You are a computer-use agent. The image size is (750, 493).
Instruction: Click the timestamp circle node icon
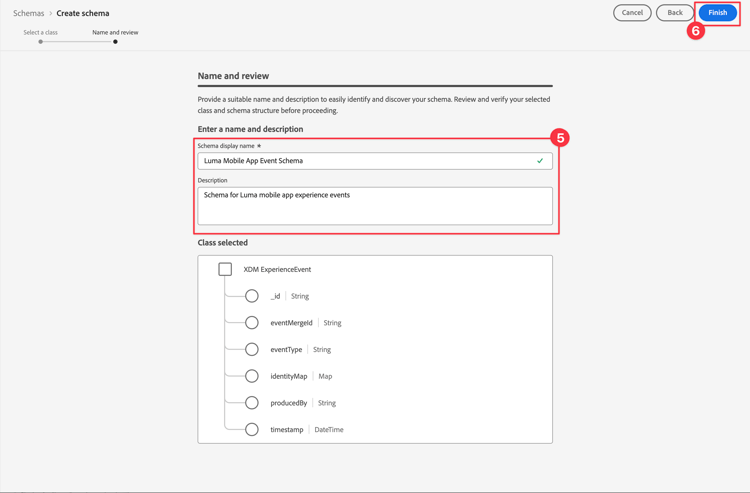point(252,430)
